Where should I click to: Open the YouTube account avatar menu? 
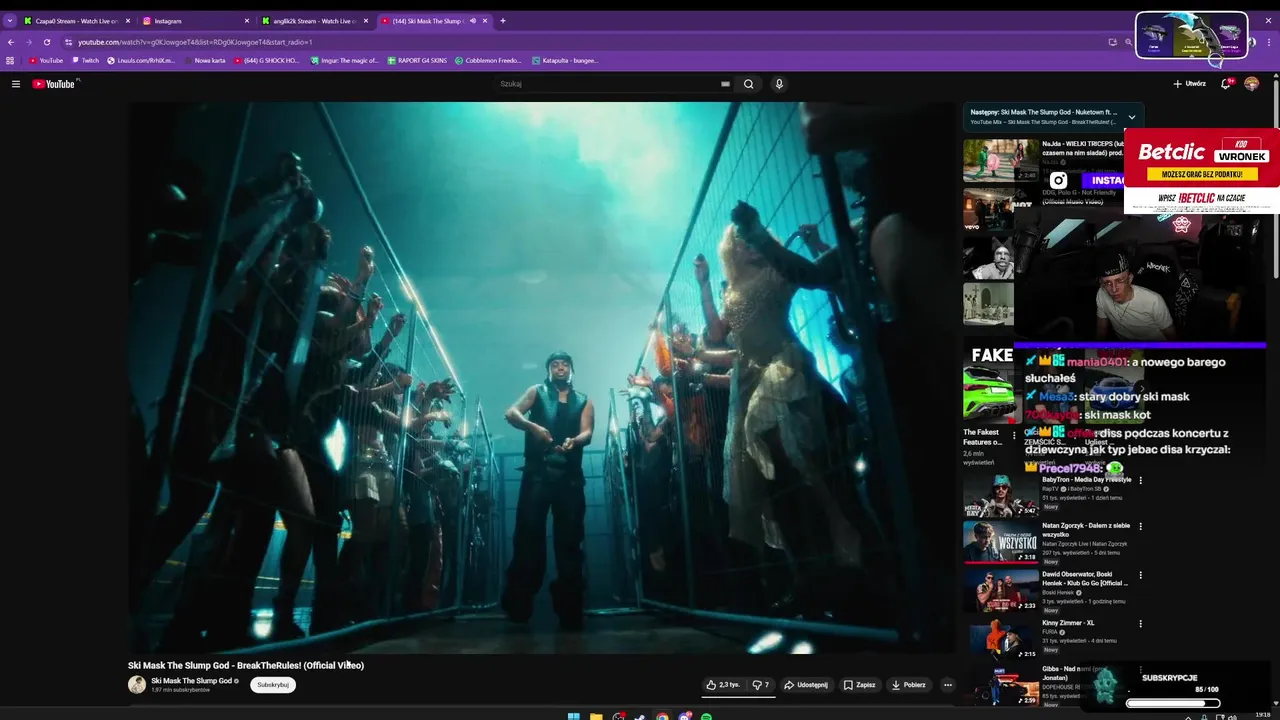pyautogui.click(x=1251, y=84)
